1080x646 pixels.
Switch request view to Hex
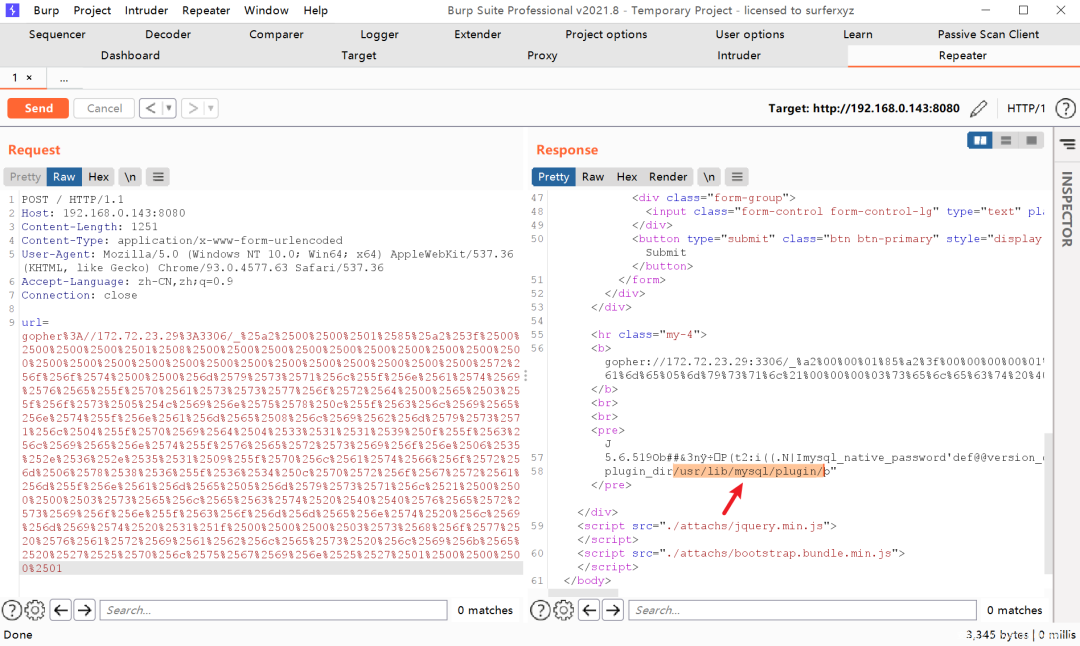[x=98, y=177]
